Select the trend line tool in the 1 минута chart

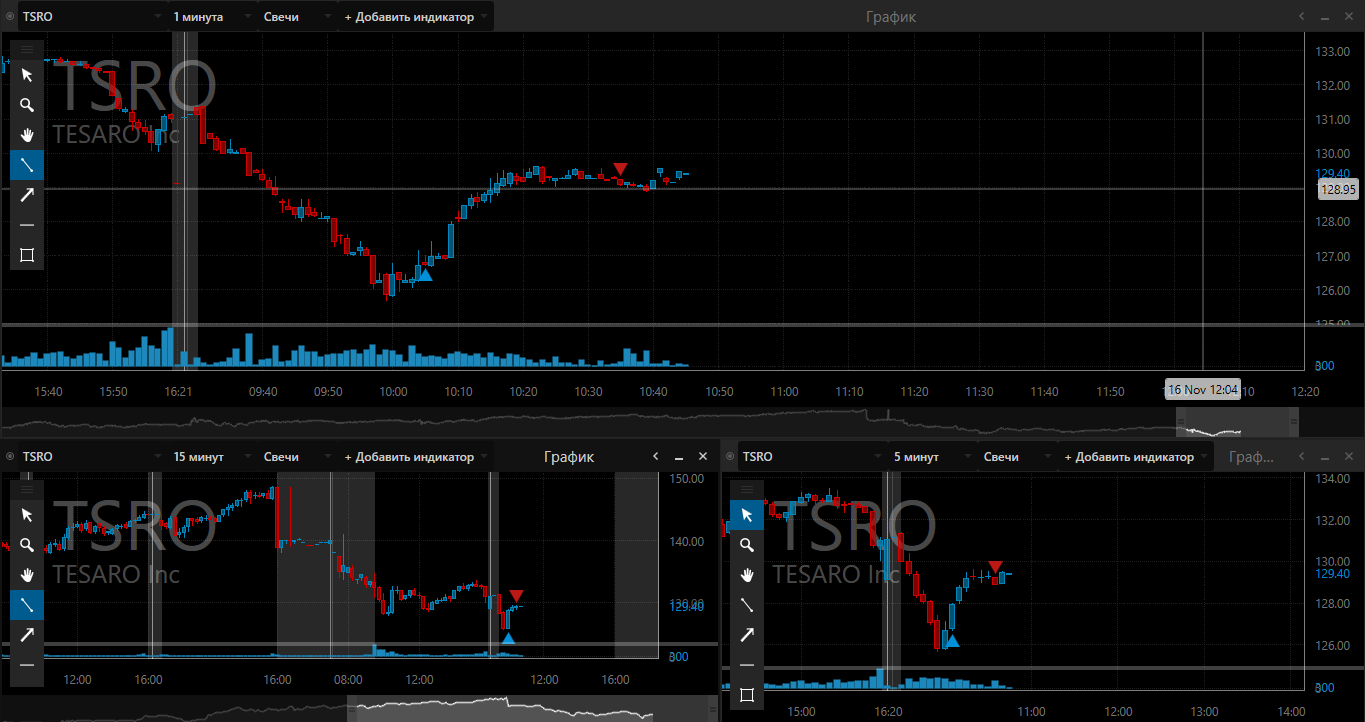coord(27,165)
